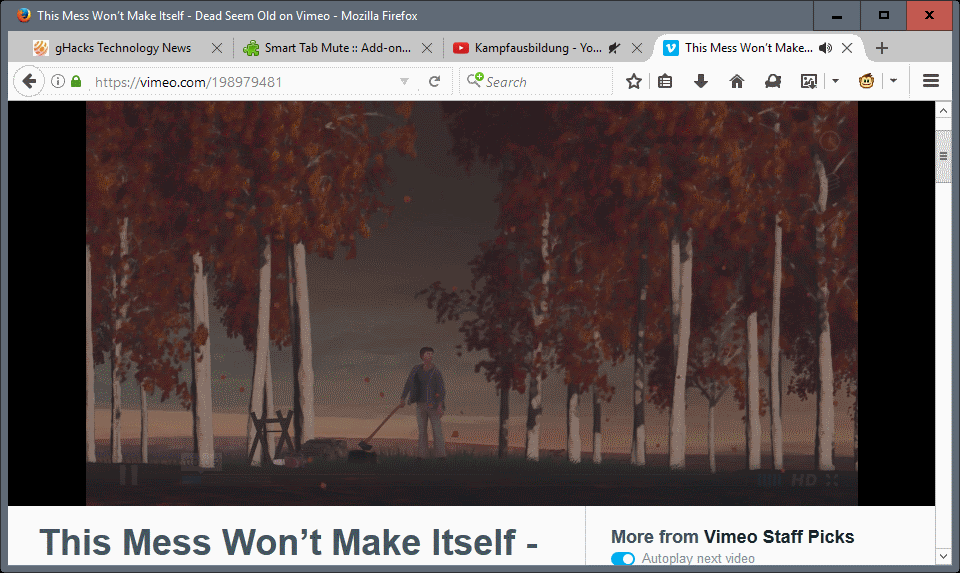Click the back navigation arrow
This screenshot has height=573, width=960.
click(x=28, y=81)
